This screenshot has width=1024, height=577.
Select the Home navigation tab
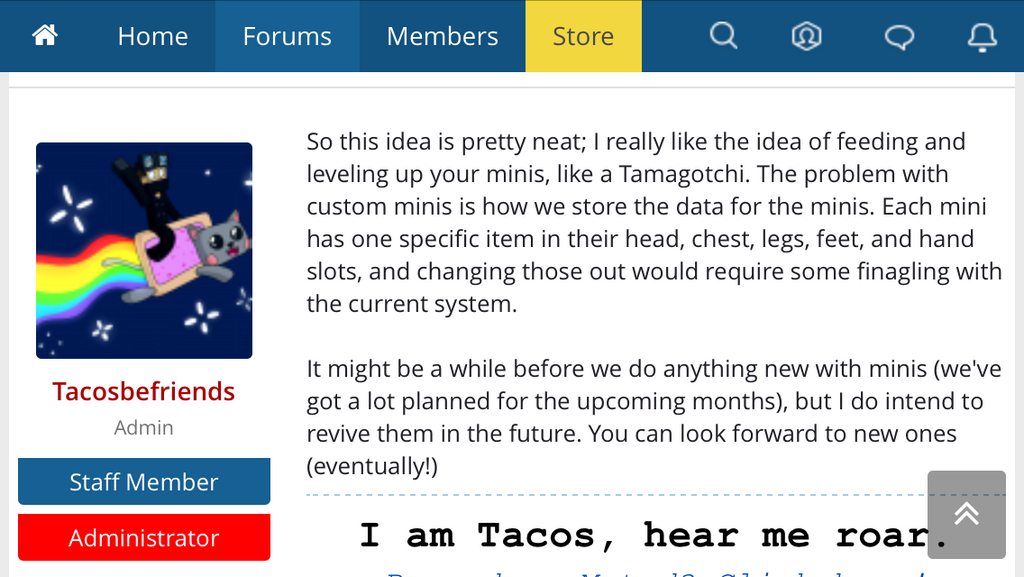click(153, 36)
